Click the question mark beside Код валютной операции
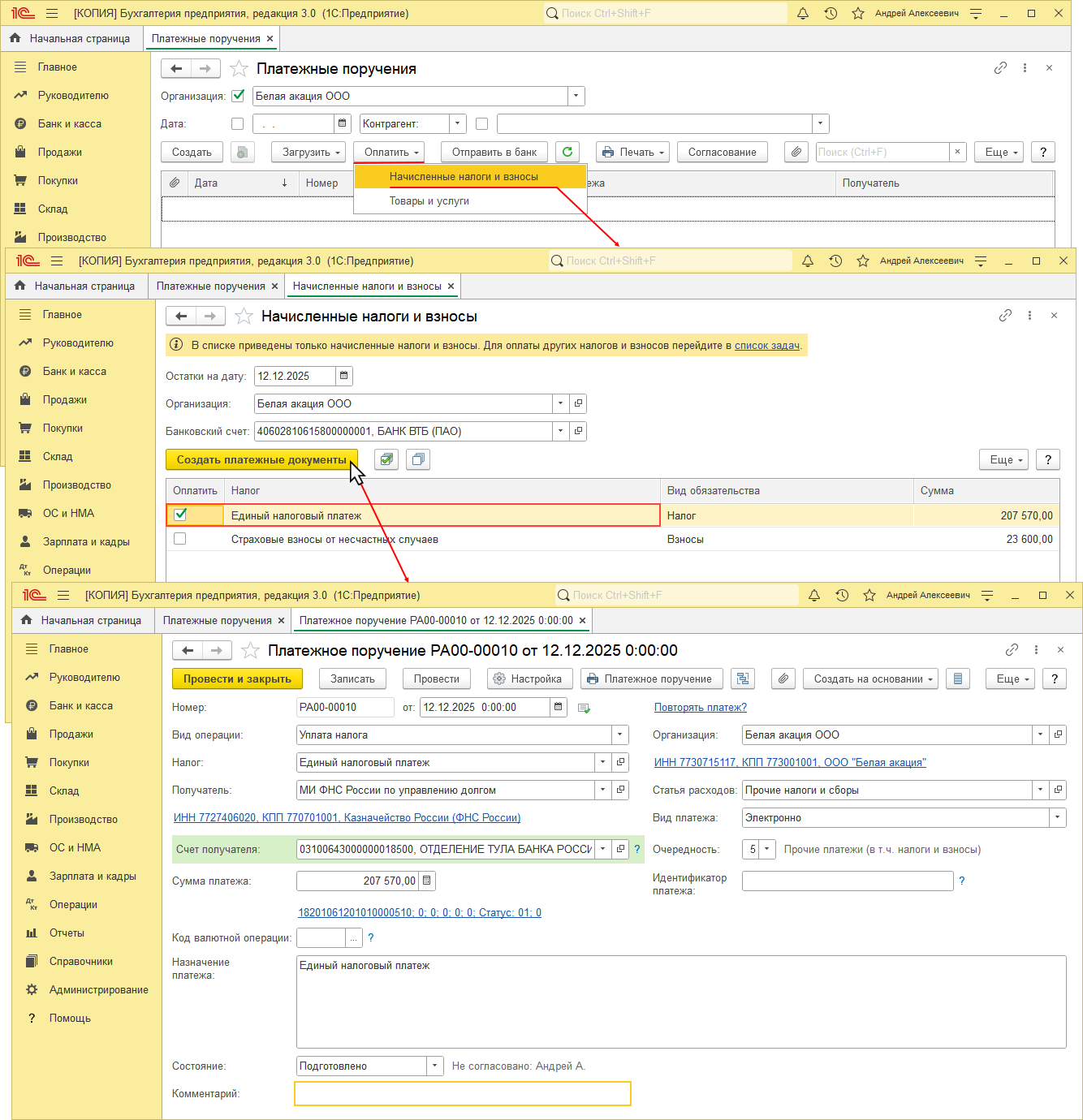This screenshot has height=1120, width=1083. 371,937
